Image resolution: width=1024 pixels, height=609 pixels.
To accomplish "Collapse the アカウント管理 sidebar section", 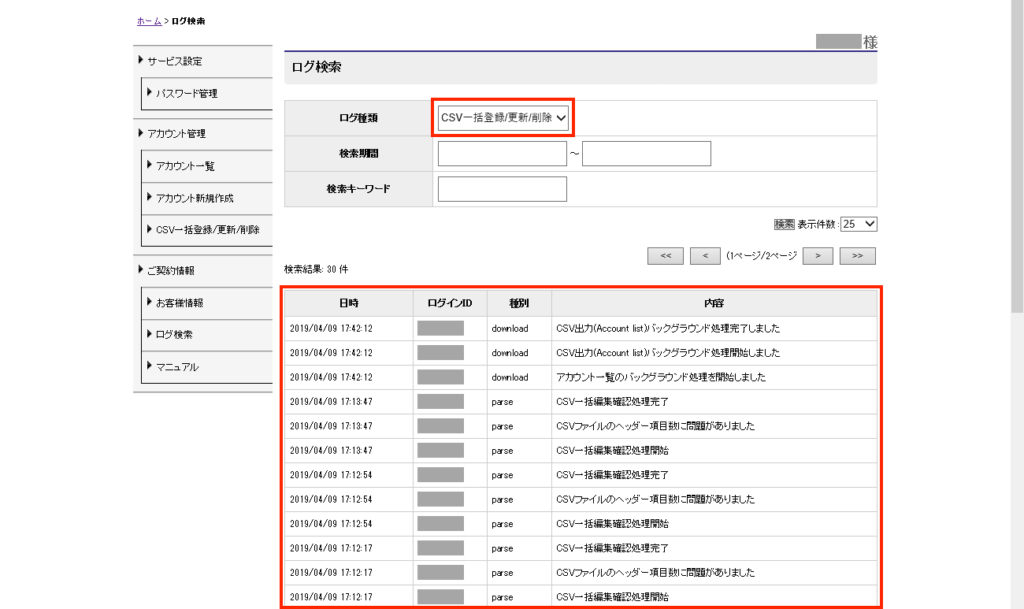I will tap(176, 133).
